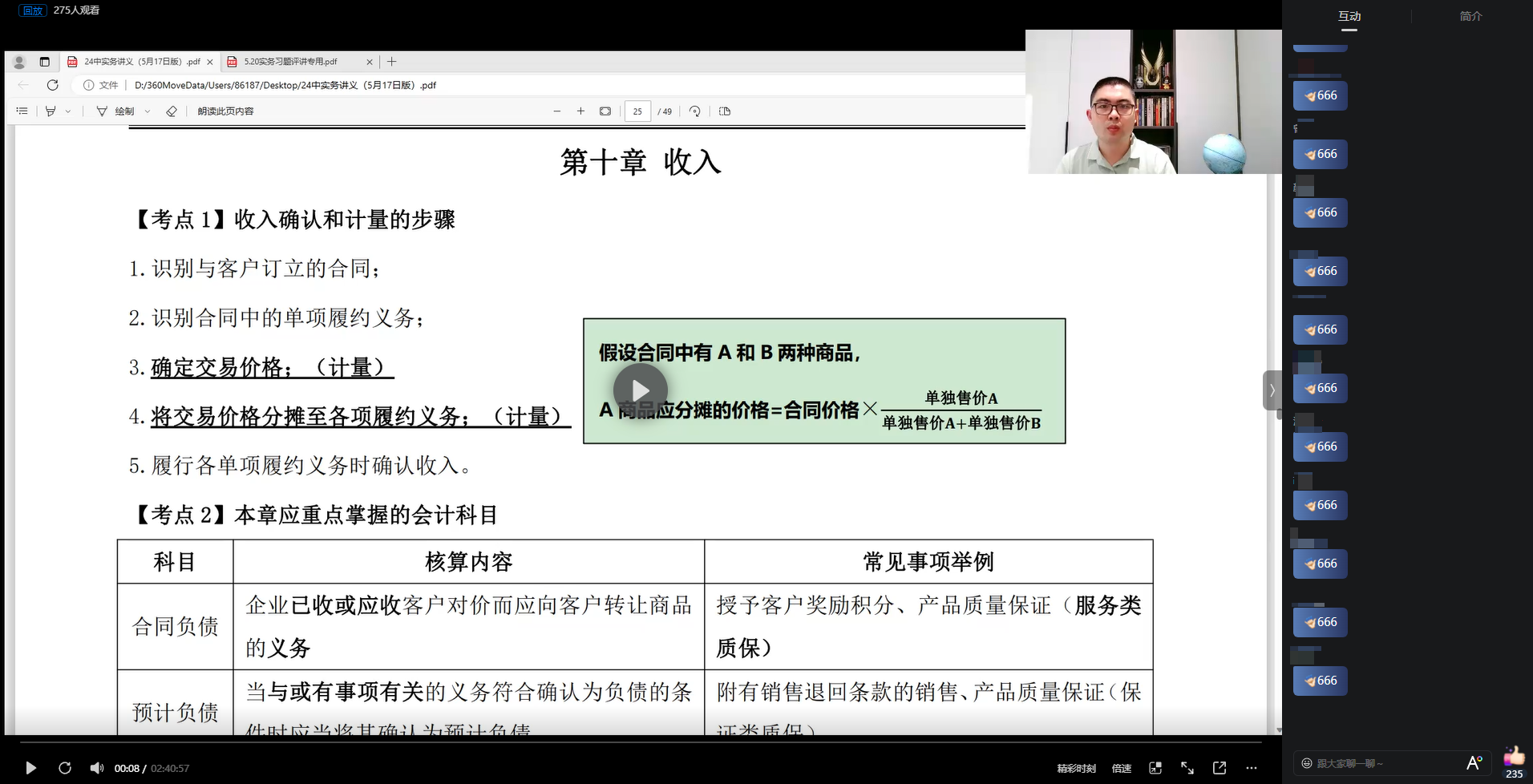The height and width of the screenshot is (784, 1533).
Task: Open the emoji picker in the chat input
Action: click(1307, 763)
